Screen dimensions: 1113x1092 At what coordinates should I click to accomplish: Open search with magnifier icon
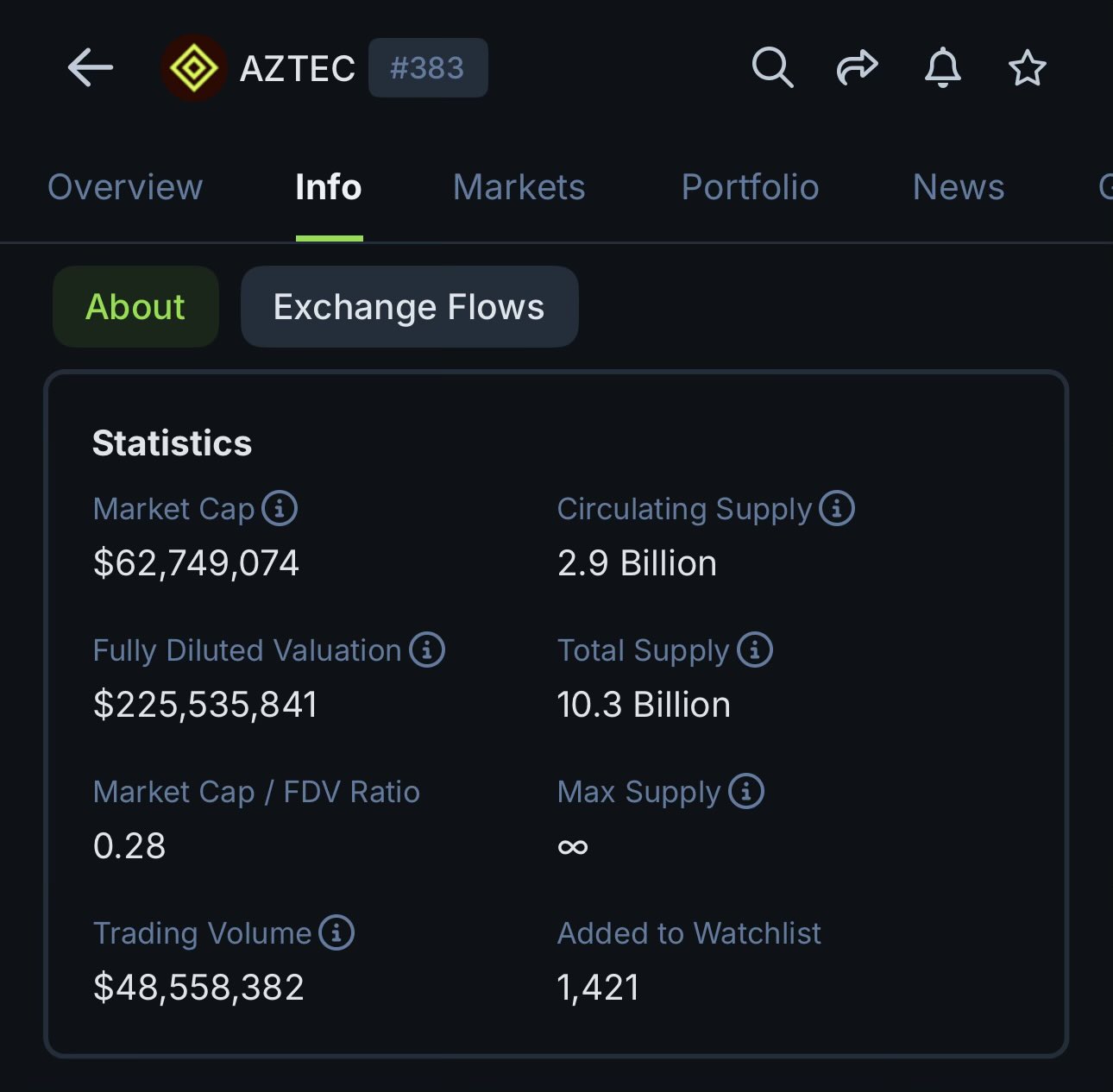(772, 67)
